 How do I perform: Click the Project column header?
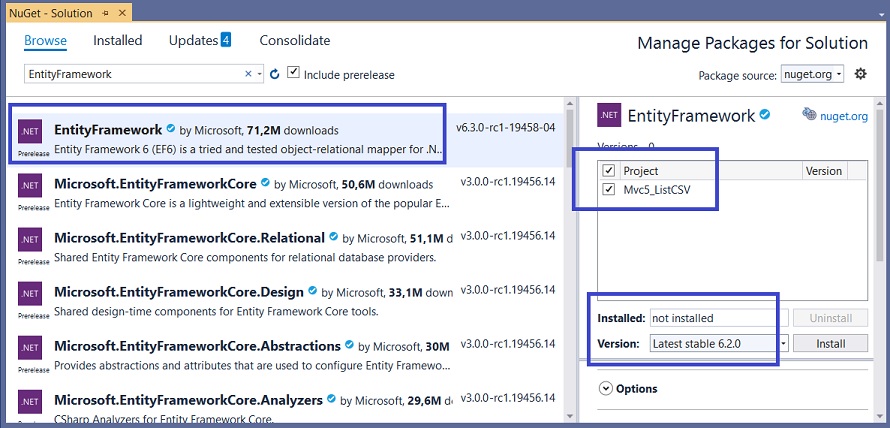pyautogui.click(x=640, y=171)
